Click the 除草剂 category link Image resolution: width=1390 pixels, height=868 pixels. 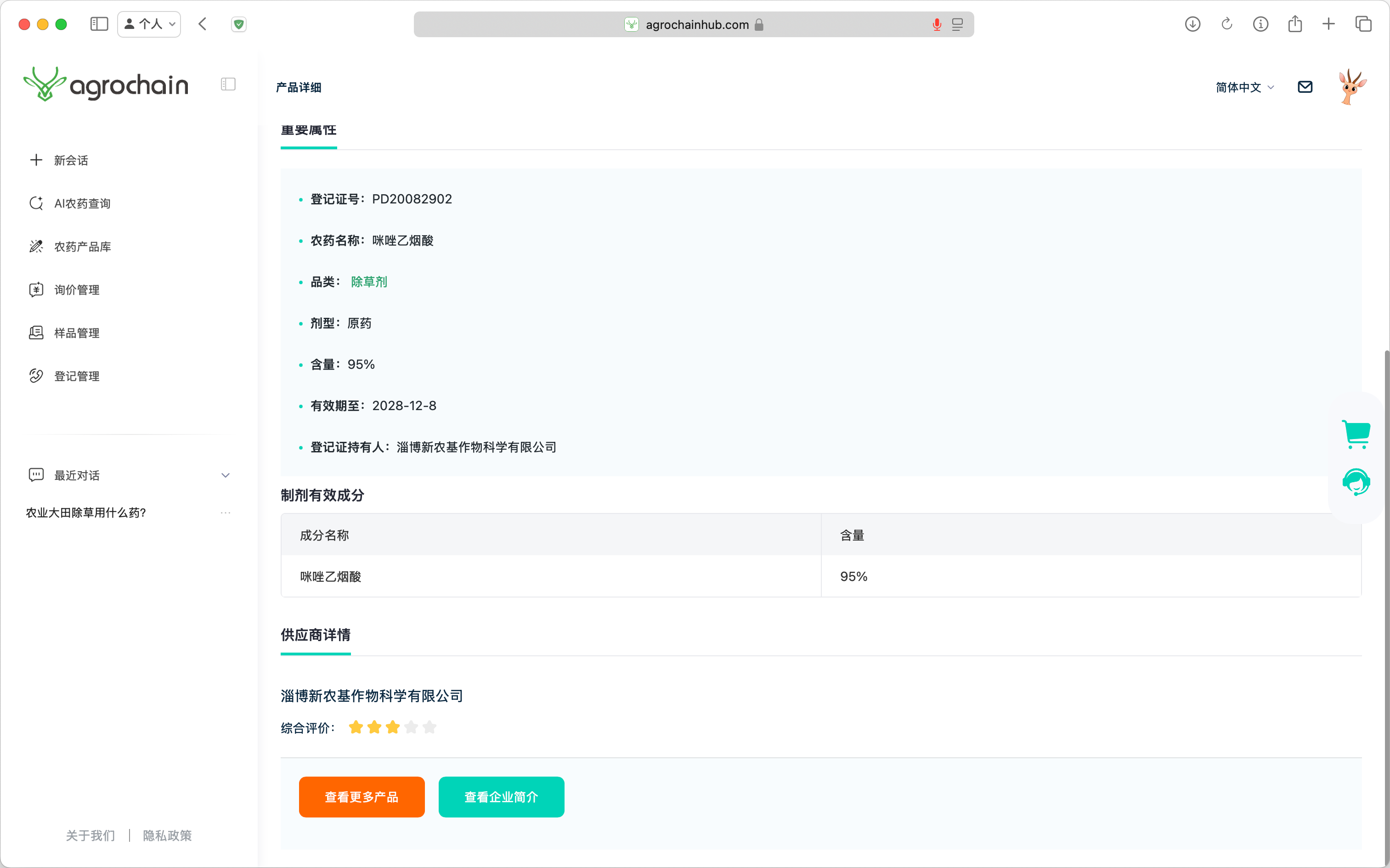click(368, 282)
